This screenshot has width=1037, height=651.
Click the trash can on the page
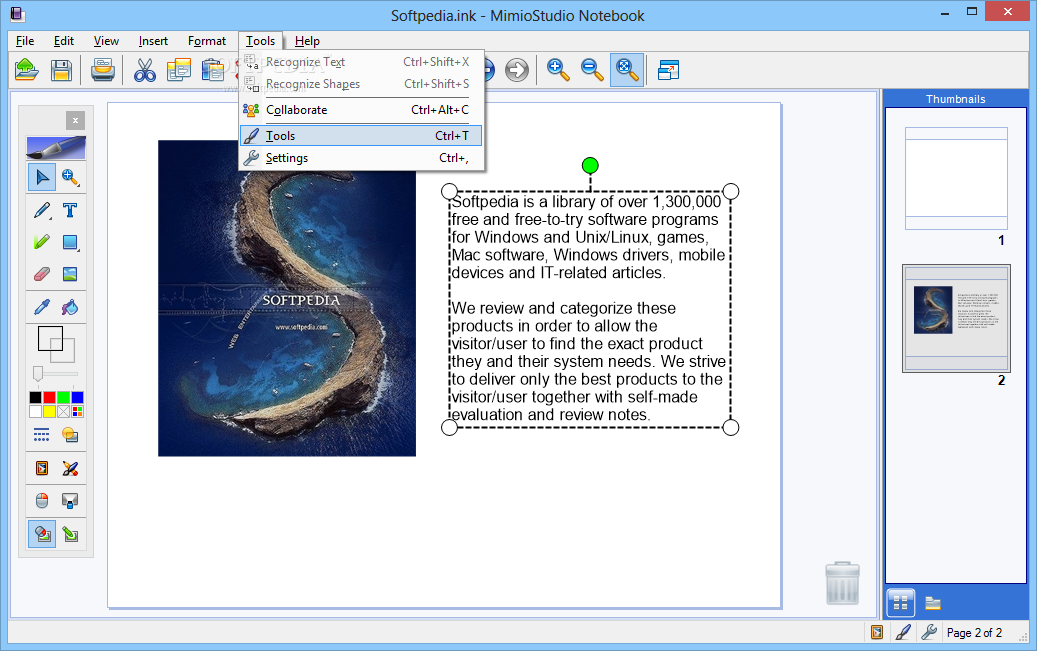[x=843, y=583]
